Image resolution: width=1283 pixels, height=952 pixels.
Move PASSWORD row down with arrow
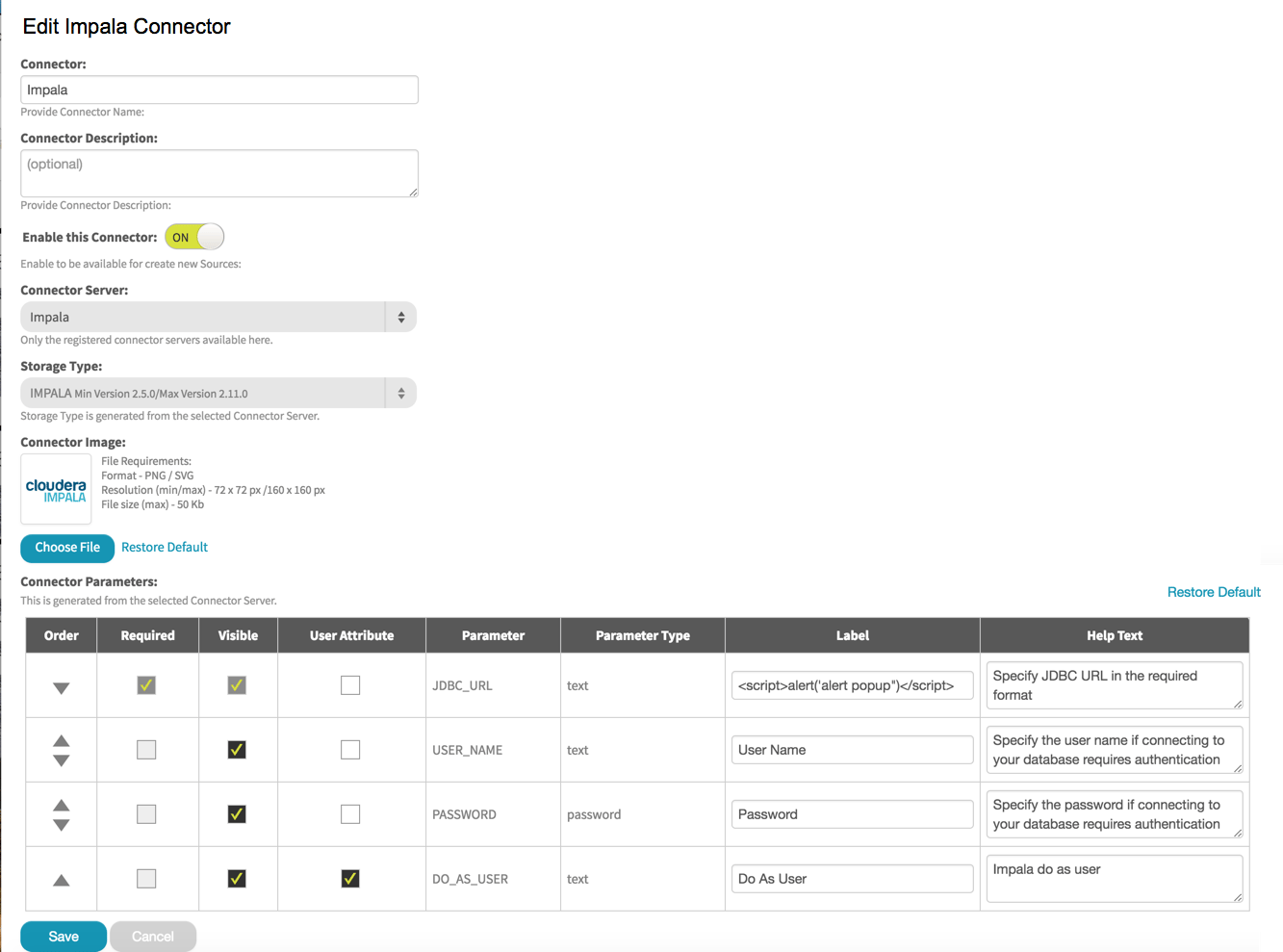(x=61, y=825)
